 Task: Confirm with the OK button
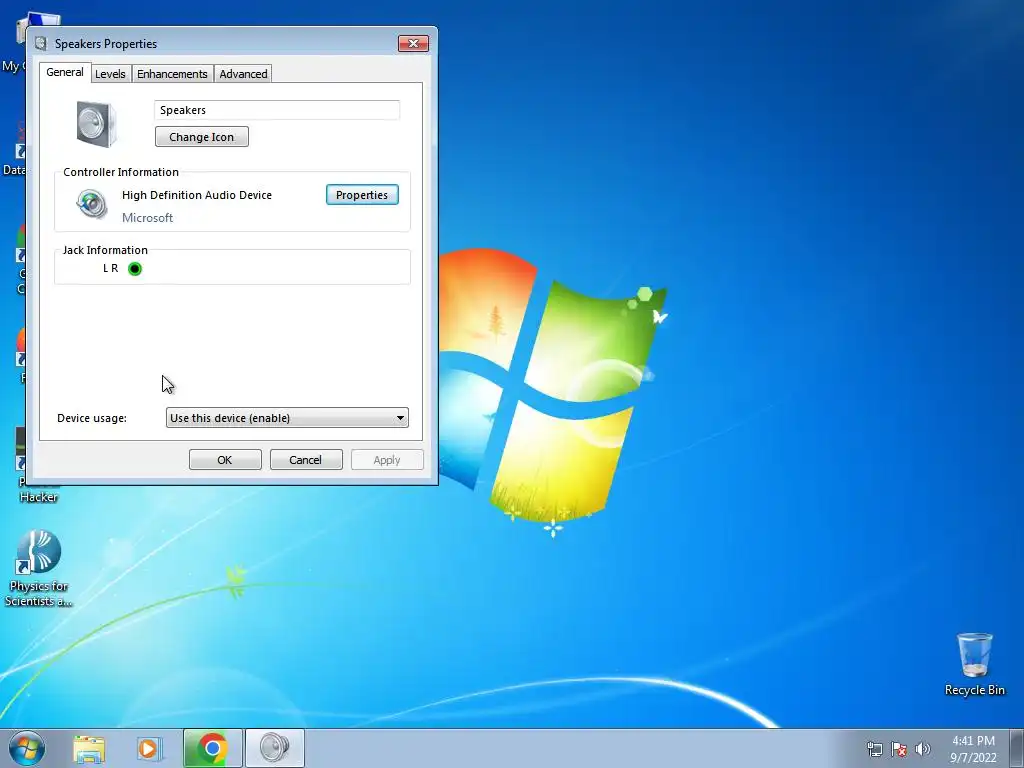tap(225, 460)
